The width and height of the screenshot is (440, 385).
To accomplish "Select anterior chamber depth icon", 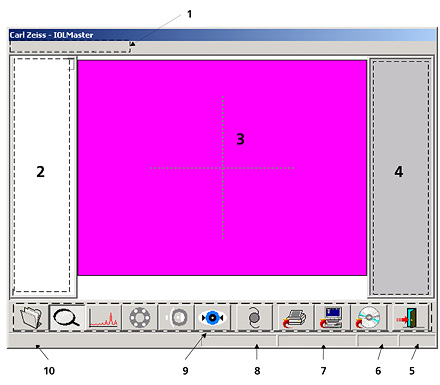I will point(176,318).
